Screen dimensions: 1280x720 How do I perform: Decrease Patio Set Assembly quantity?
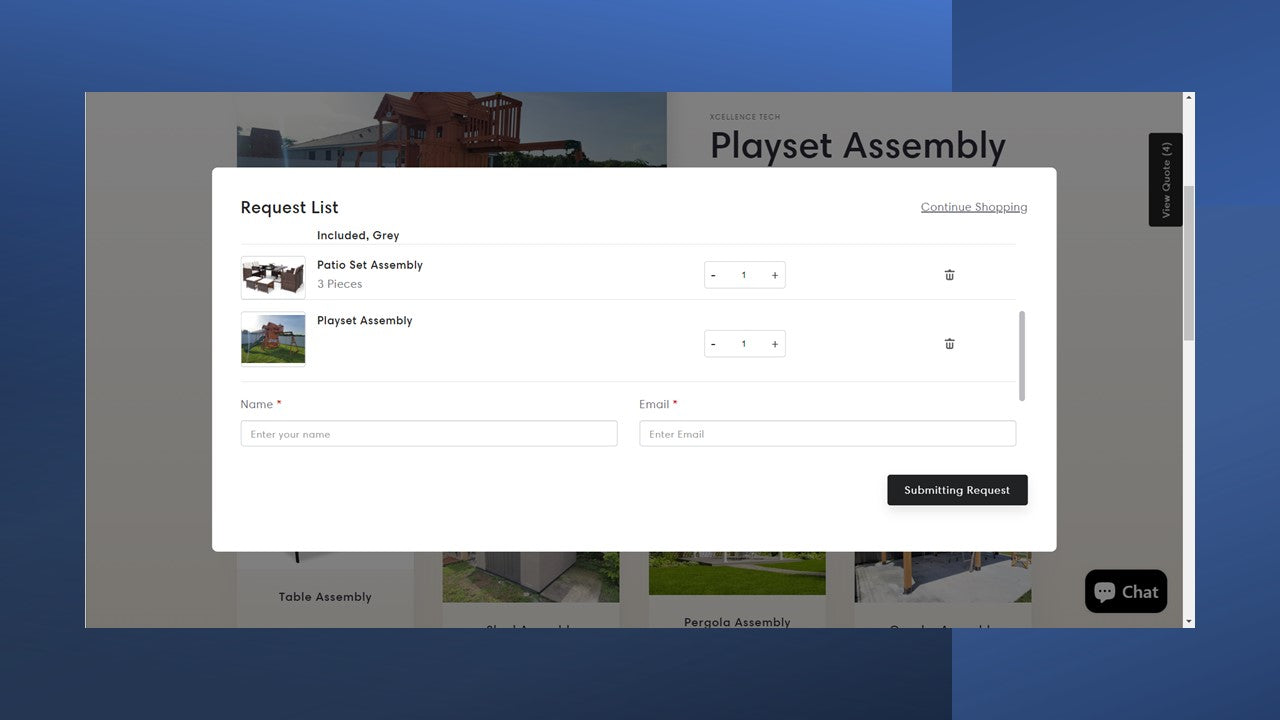[x=713, y=275]
